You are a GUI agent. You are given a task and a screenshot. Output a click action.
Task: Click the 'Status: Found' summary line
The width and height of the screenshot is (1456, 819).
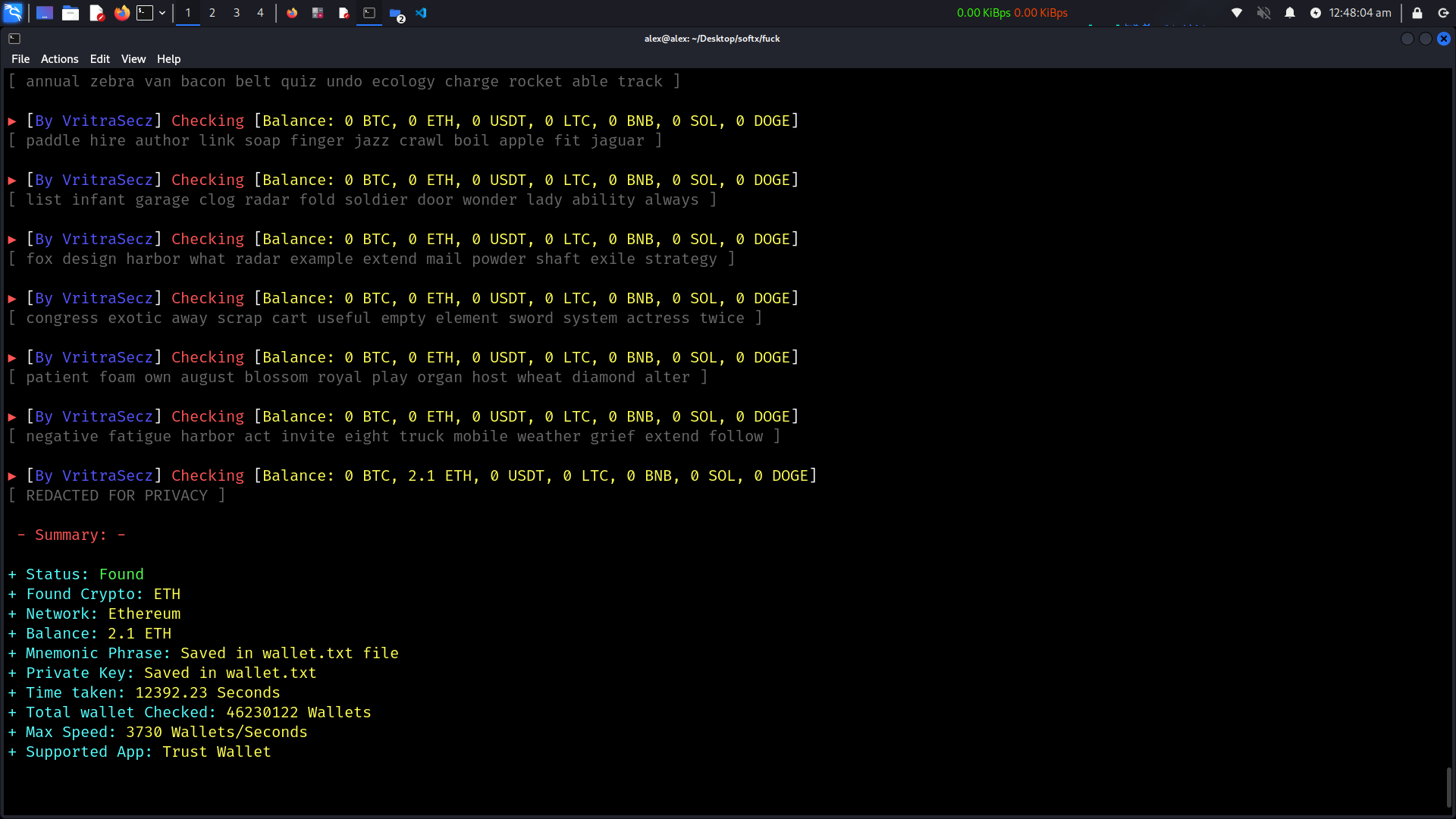pos(76,575)
